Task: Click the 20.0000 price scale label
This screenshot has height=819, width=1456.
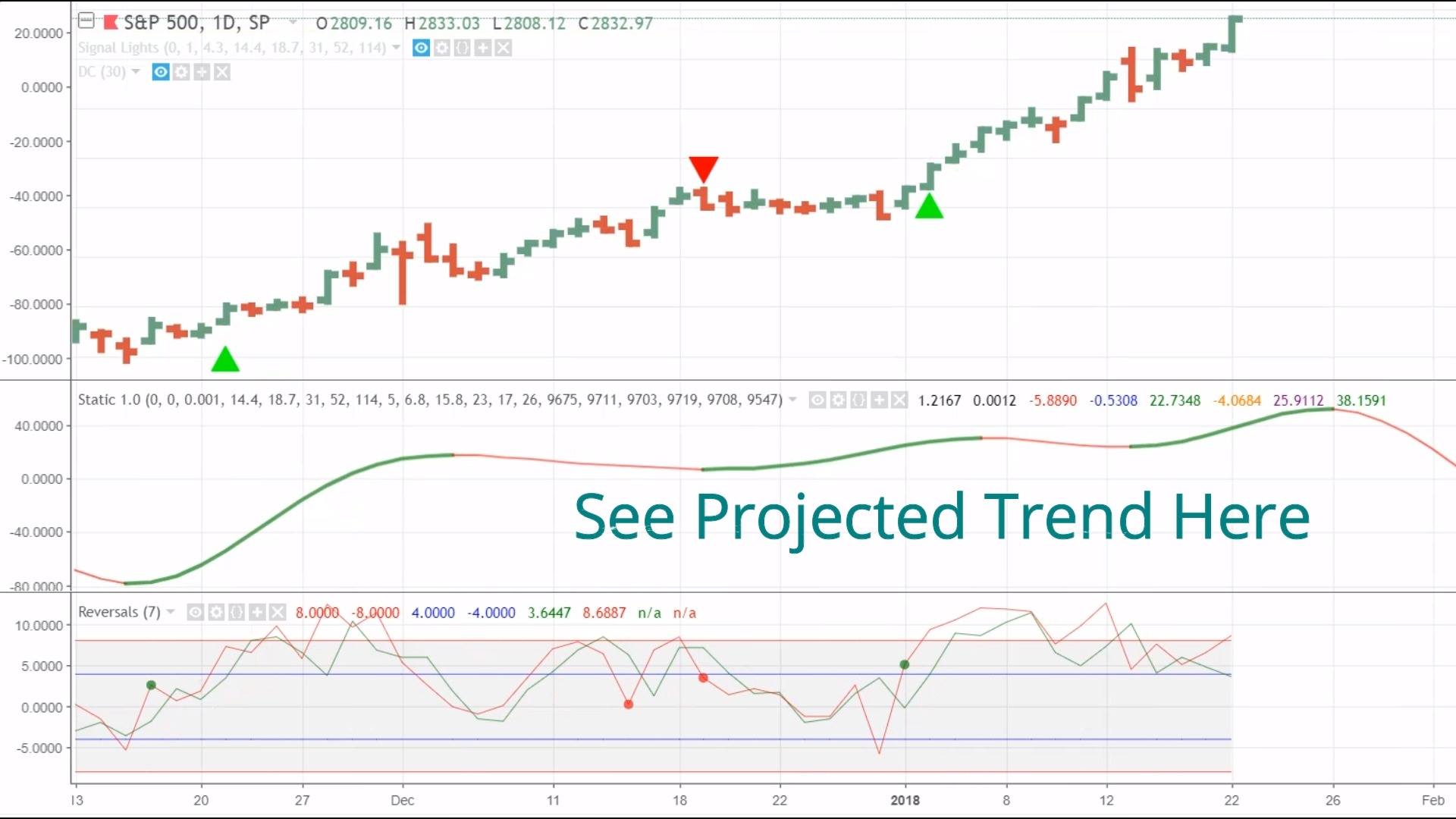Action: point(38,33)
